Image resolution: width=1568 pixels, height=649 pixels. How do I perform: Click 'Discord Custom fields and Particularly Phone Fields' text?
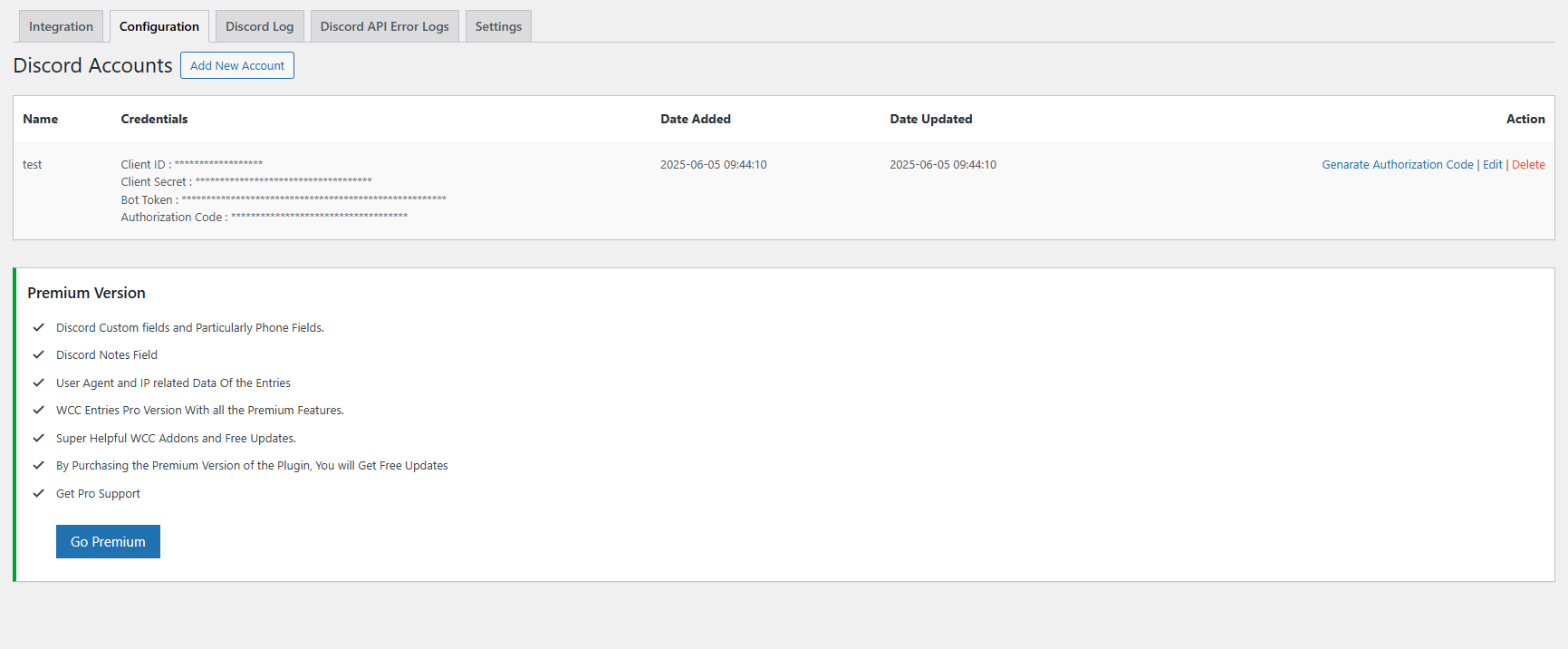[x=190, y=328]
